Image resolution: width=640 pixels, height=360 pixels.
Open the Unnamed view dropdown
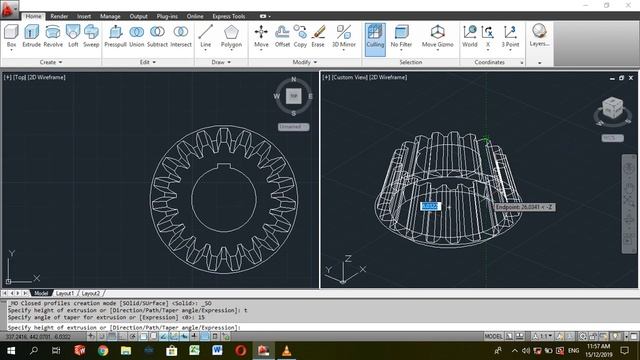tap(293, 127)
